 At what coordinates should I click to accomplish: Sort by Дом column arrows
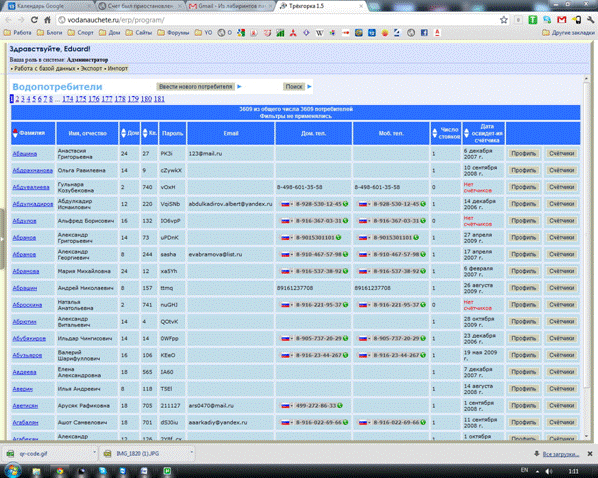124,133
